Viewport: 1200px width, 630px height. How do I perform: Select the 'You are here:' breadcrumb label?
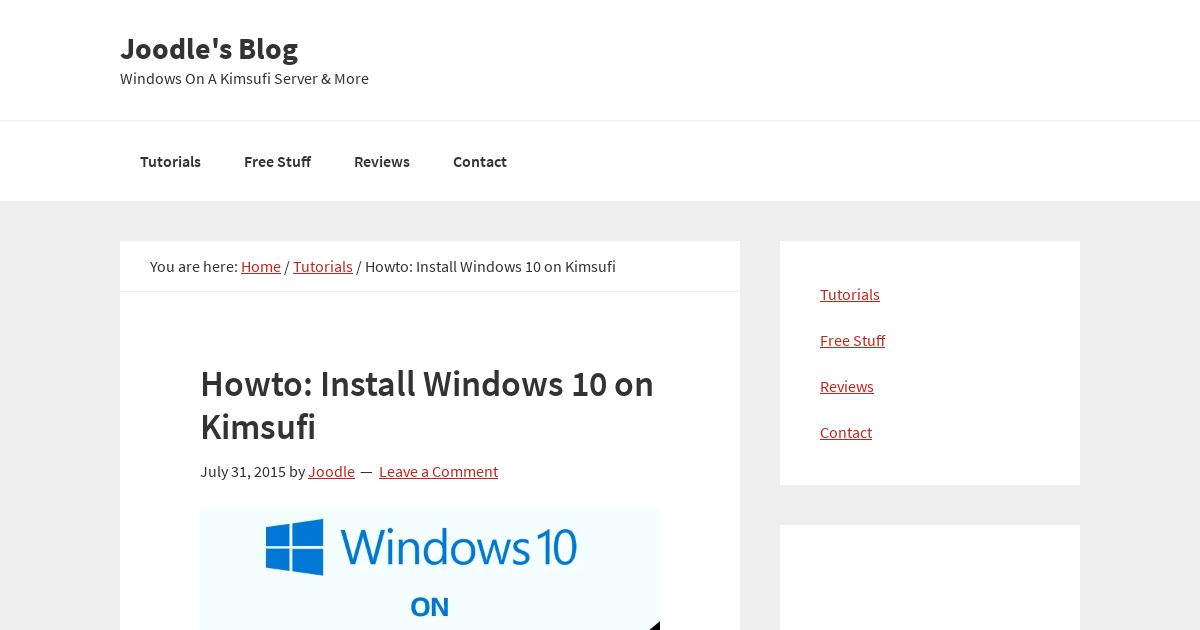click(194, 266)
